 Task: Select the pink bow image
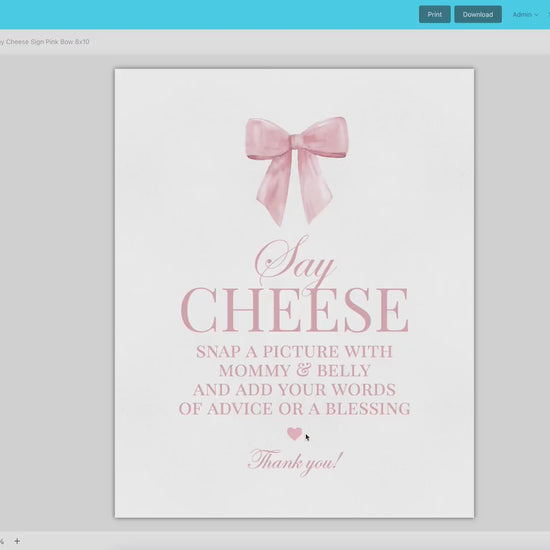(297, 171)
